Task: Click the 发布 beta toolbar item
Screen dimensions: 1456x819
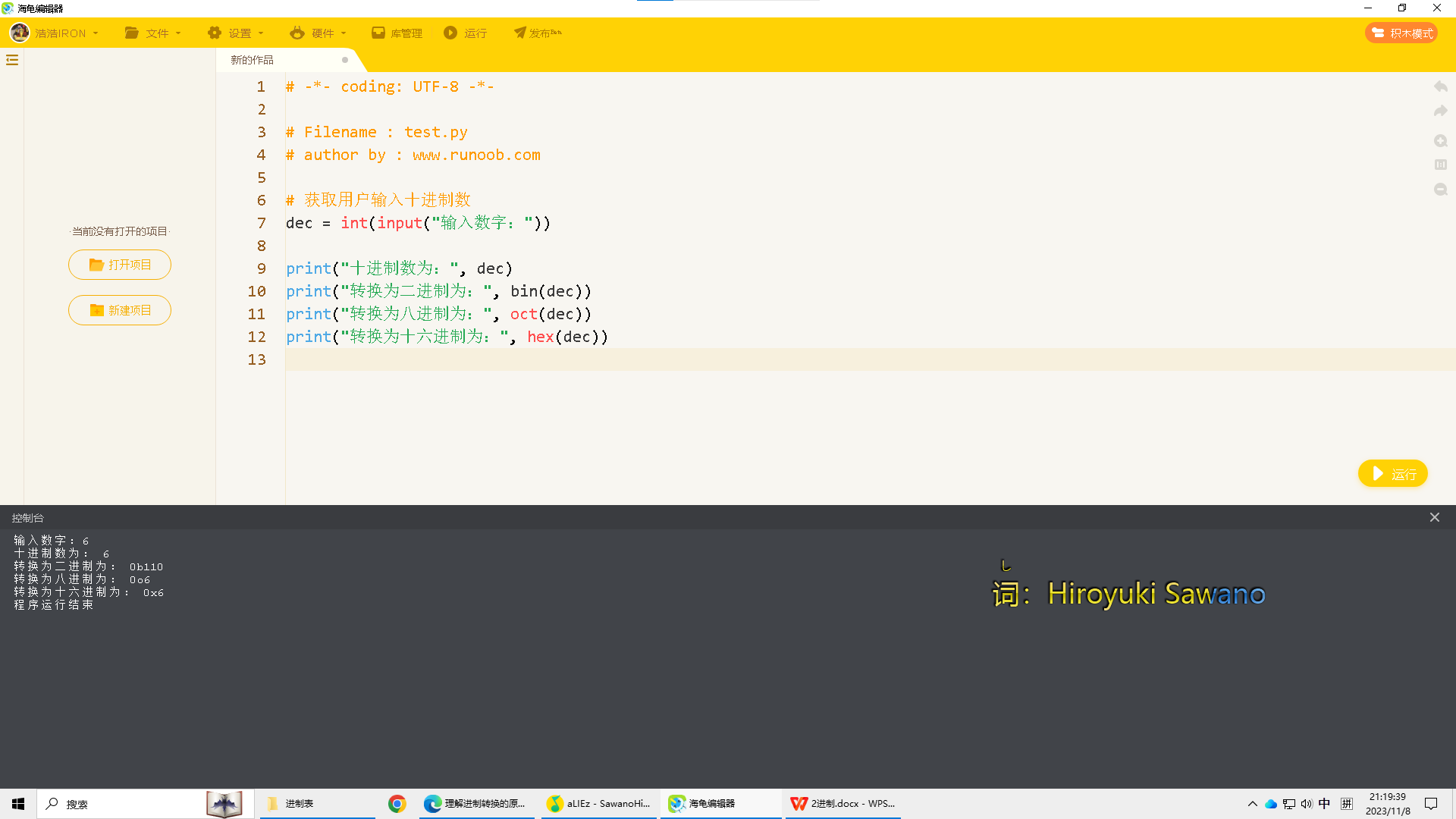Action: (538, 33)
